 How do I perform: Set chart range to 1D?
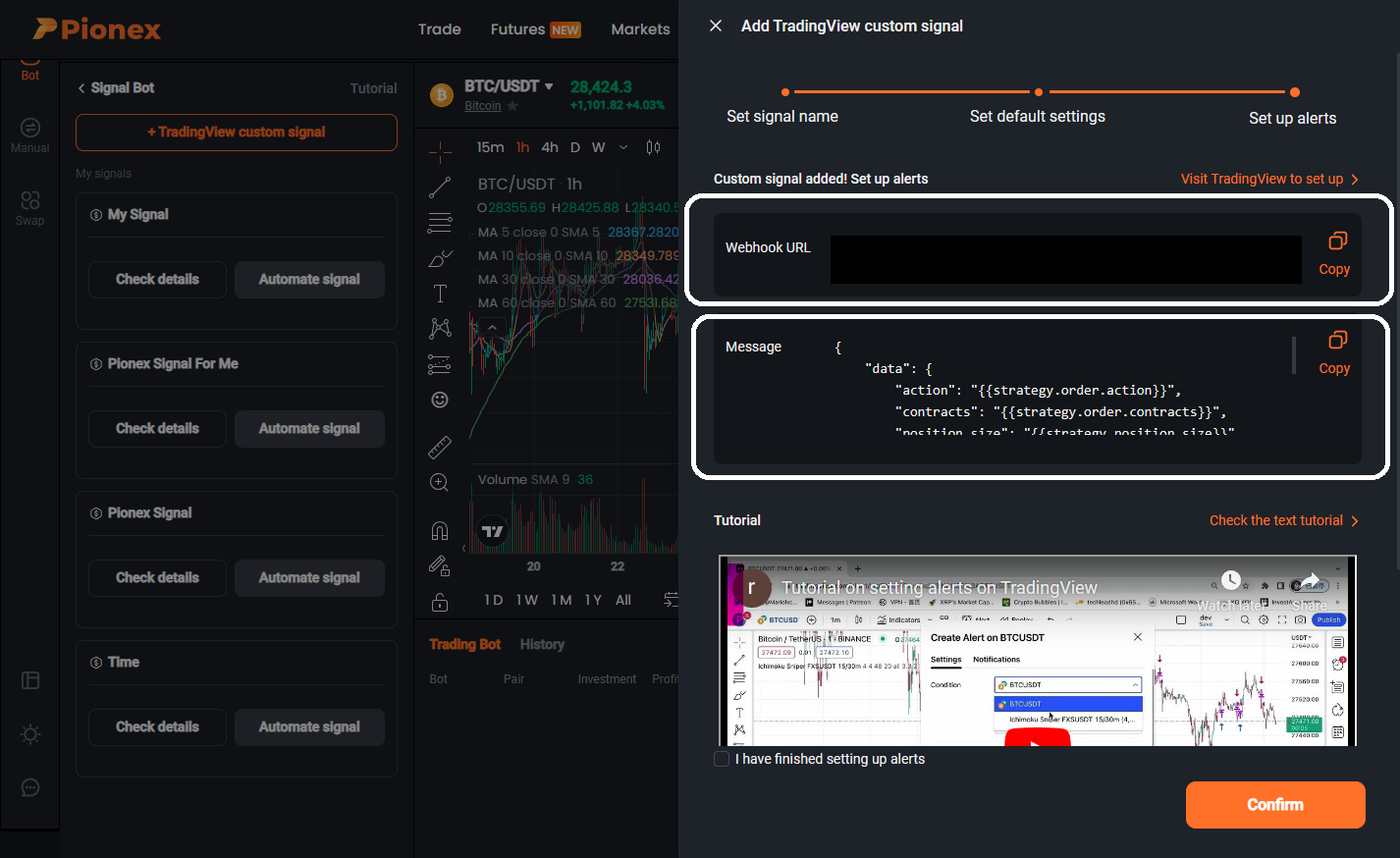coord(494,600)
